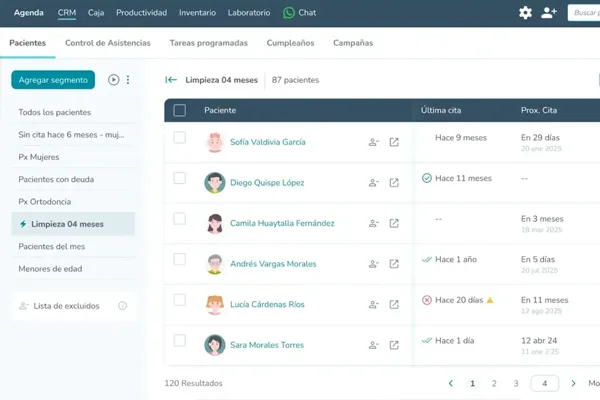Image resolution: width=600 pixels, height=400 pixels.
Task: Collapse the segment sidebar with arrow icon
Action: tap(171, 80)
